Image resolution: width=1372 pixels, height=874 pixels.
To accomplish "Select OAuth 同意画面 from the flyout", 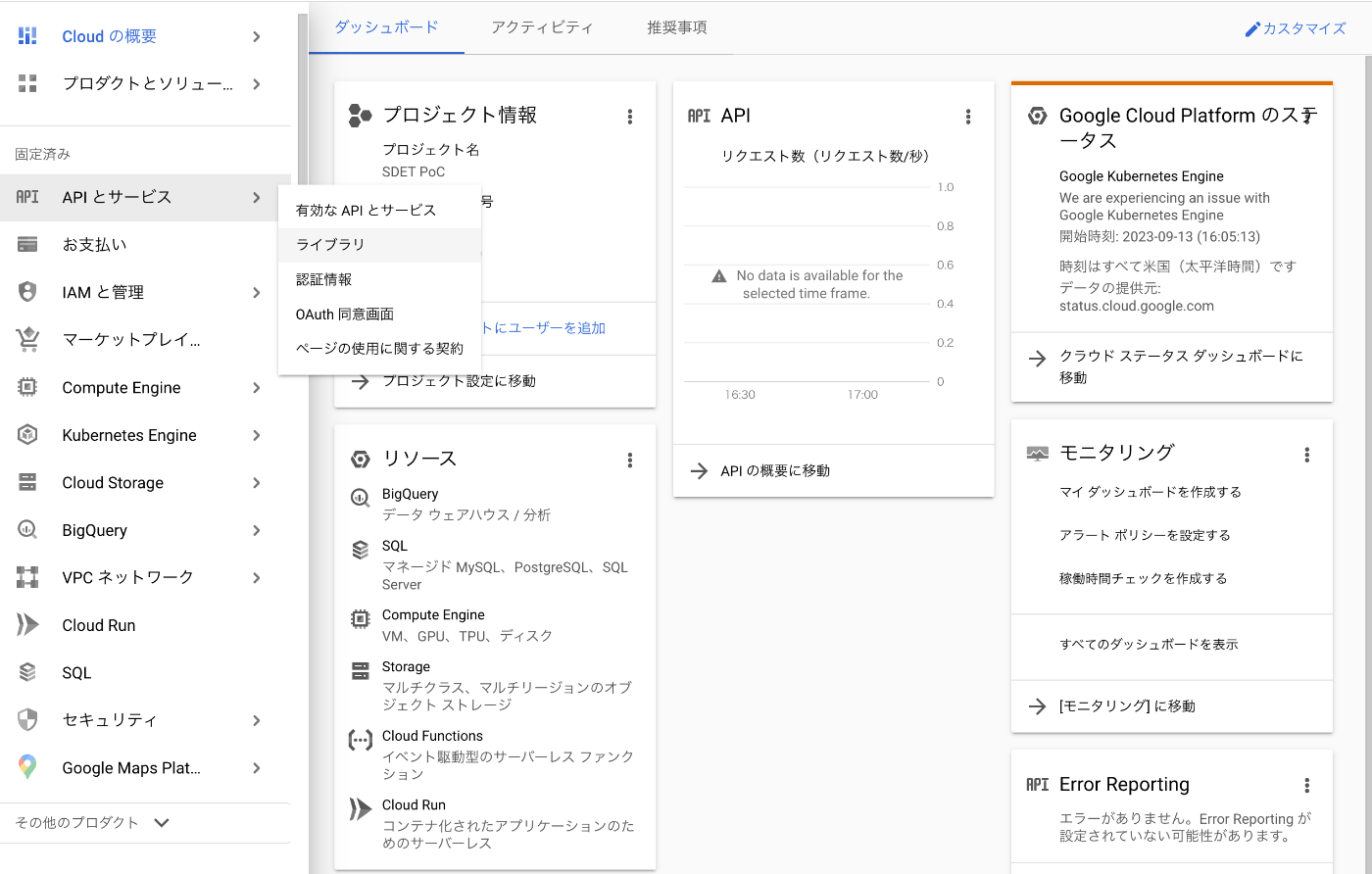I will (x=379, y=314).
